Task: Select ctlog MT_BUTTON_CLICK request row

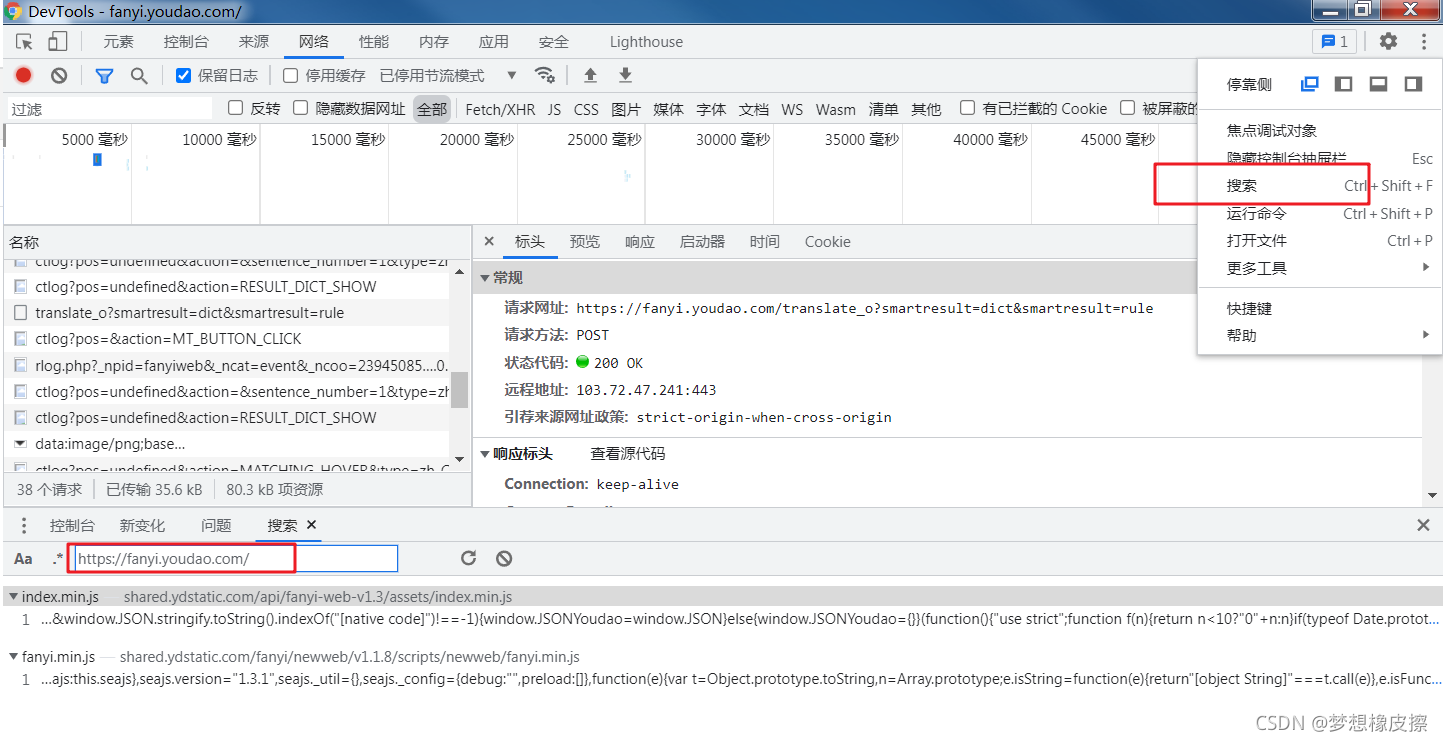Action: point(227,339)
